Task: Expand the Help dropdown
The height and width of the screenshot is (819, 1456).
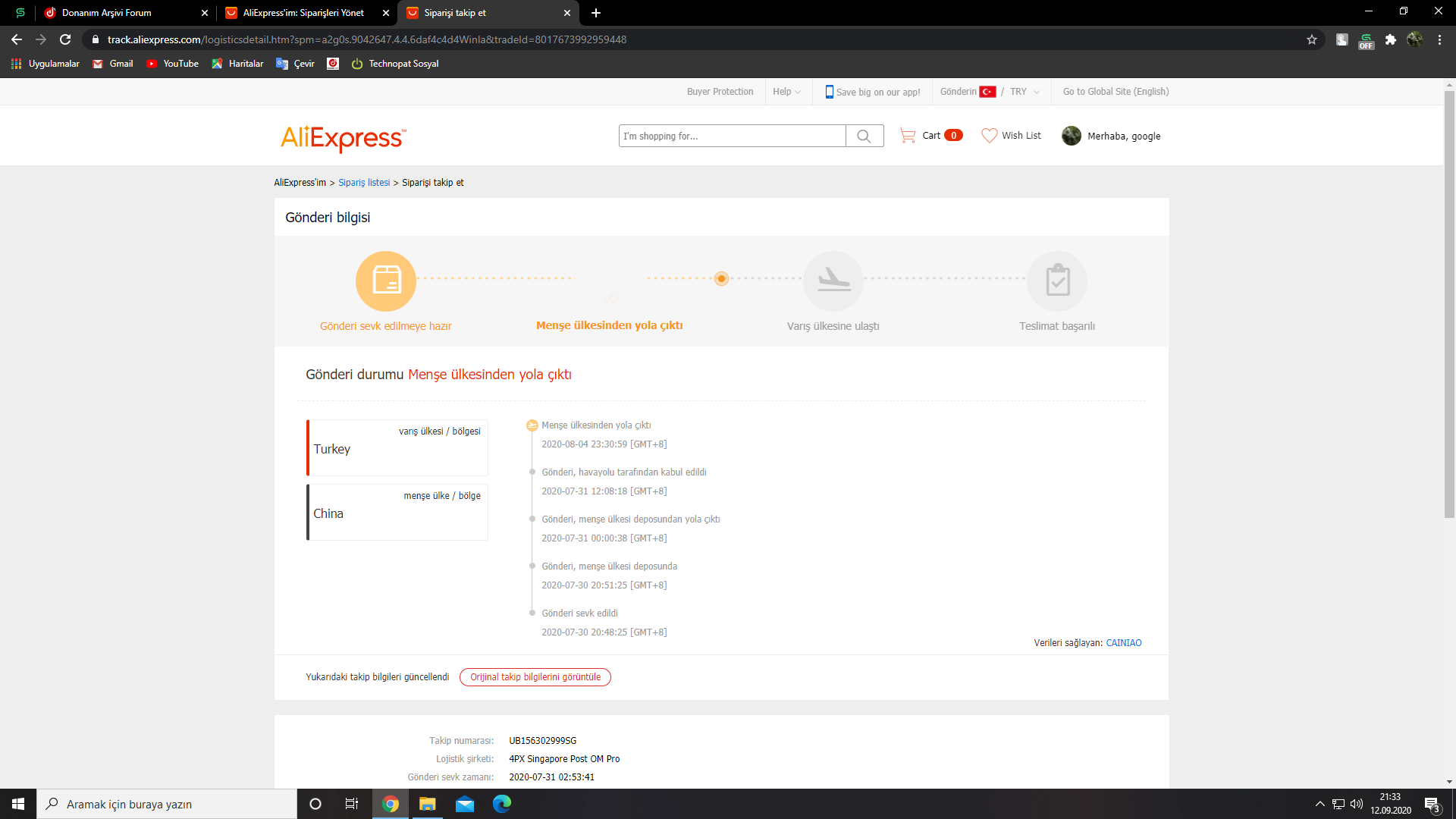Action: (x=786, y=92)
